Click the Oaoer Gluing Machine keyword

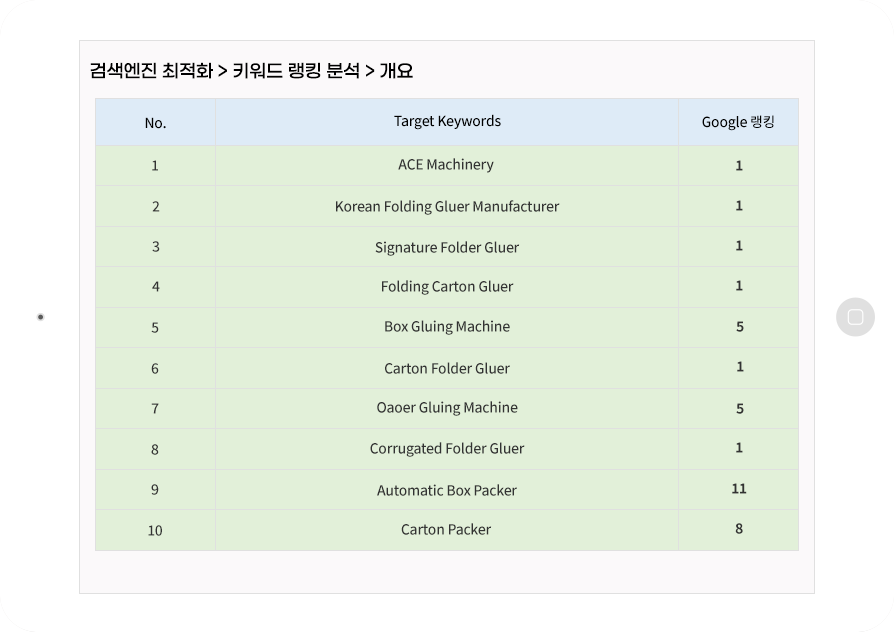(x=447, y=407)
